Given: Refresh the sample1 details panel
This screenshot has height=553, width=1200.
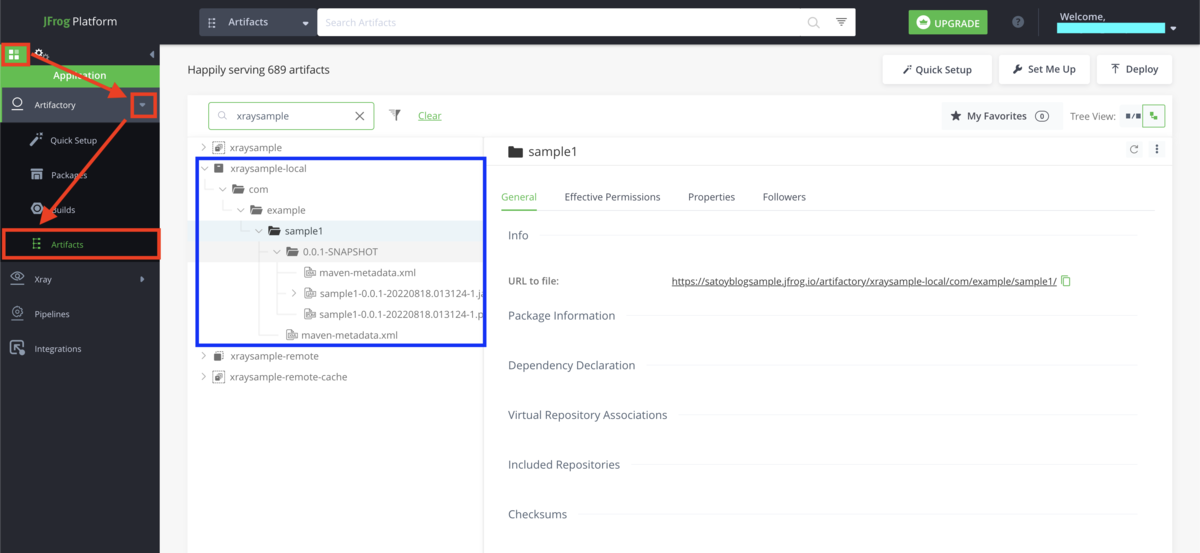Looking at the screenshot, I should coord(1134,150).
